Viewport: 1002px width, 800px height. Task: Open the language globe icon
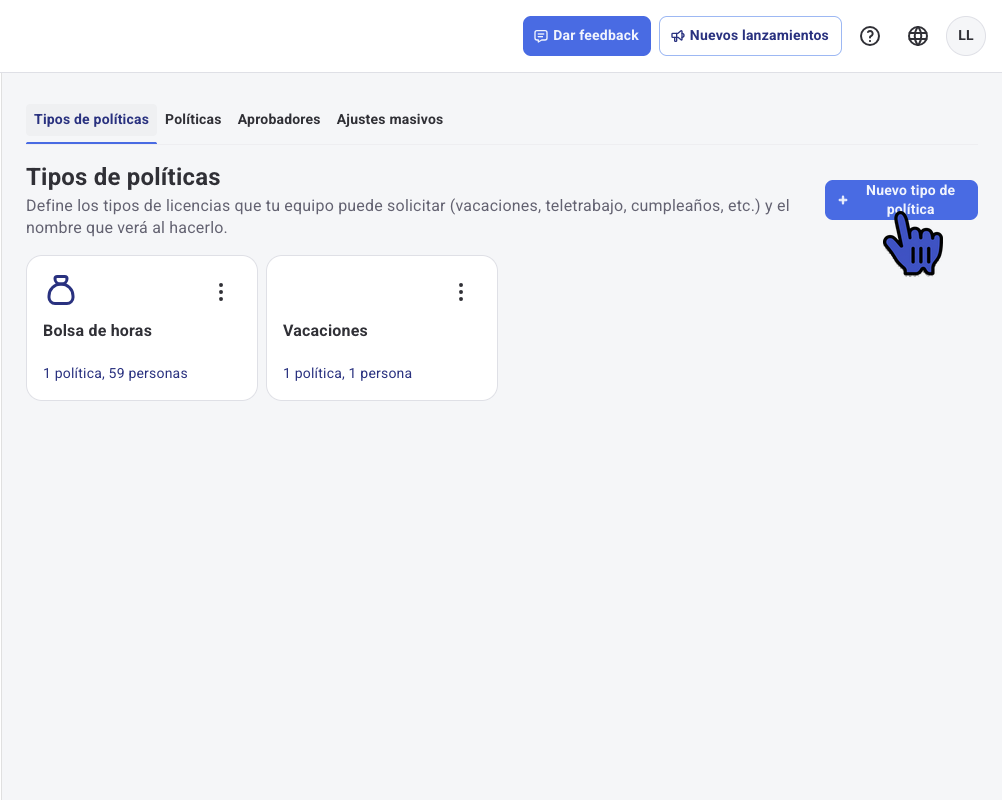[918, 36]
